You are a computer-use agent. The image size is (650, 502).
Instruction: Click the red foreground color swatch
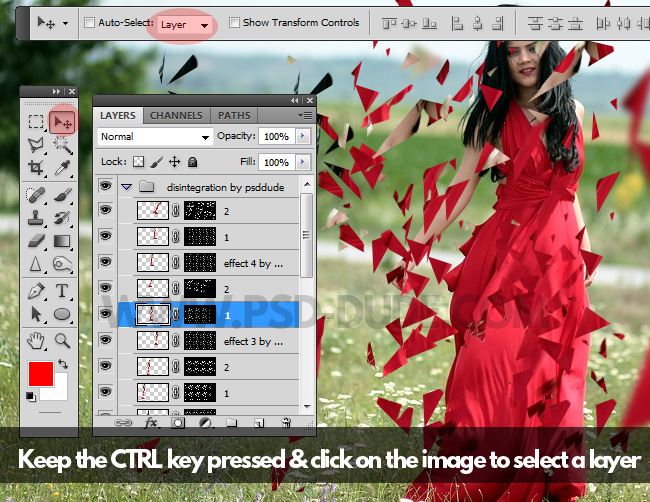(x=41, y=373)
